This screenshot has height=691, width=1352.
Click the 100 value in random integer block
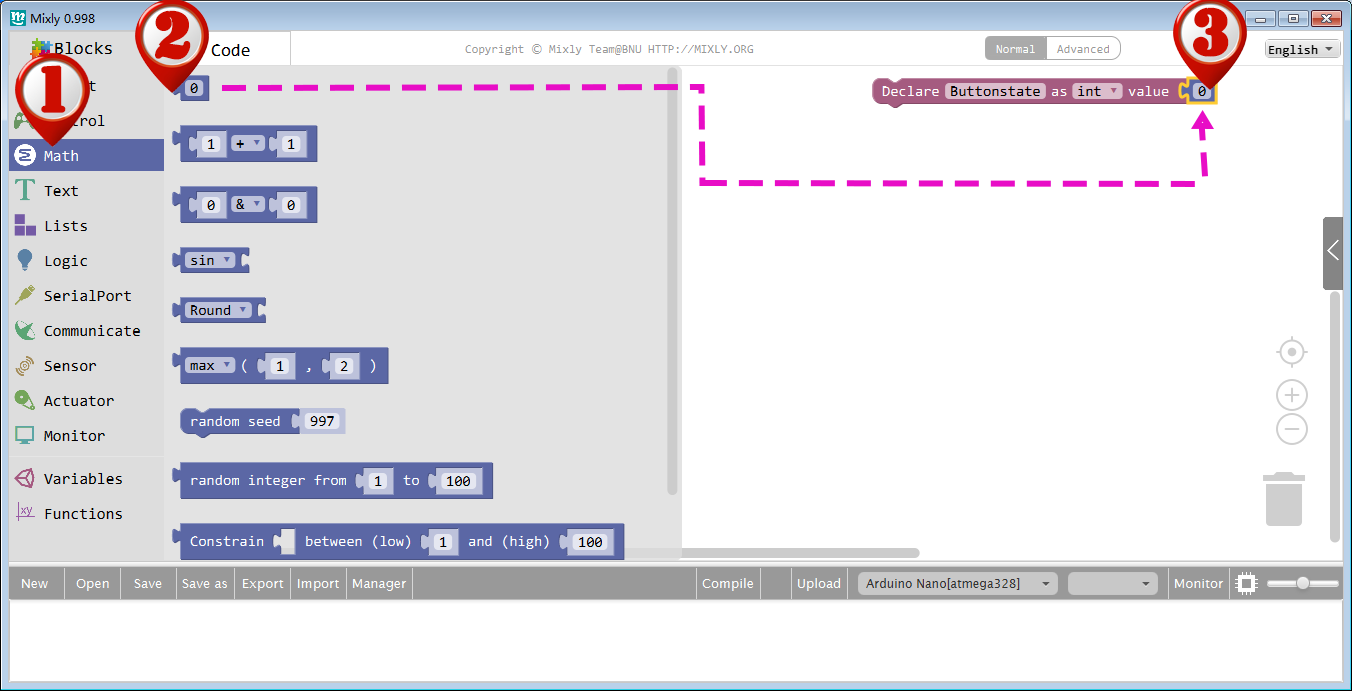point(458,481)
